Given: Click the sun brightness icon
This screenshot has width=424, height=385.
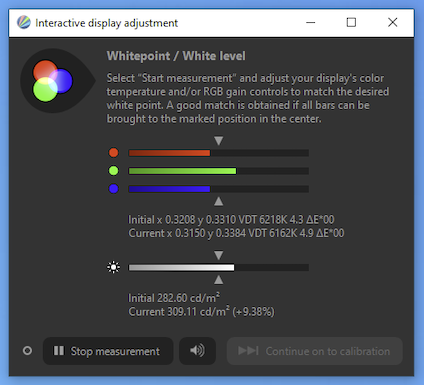Looking at the screenshot, I should coord(114,267).
